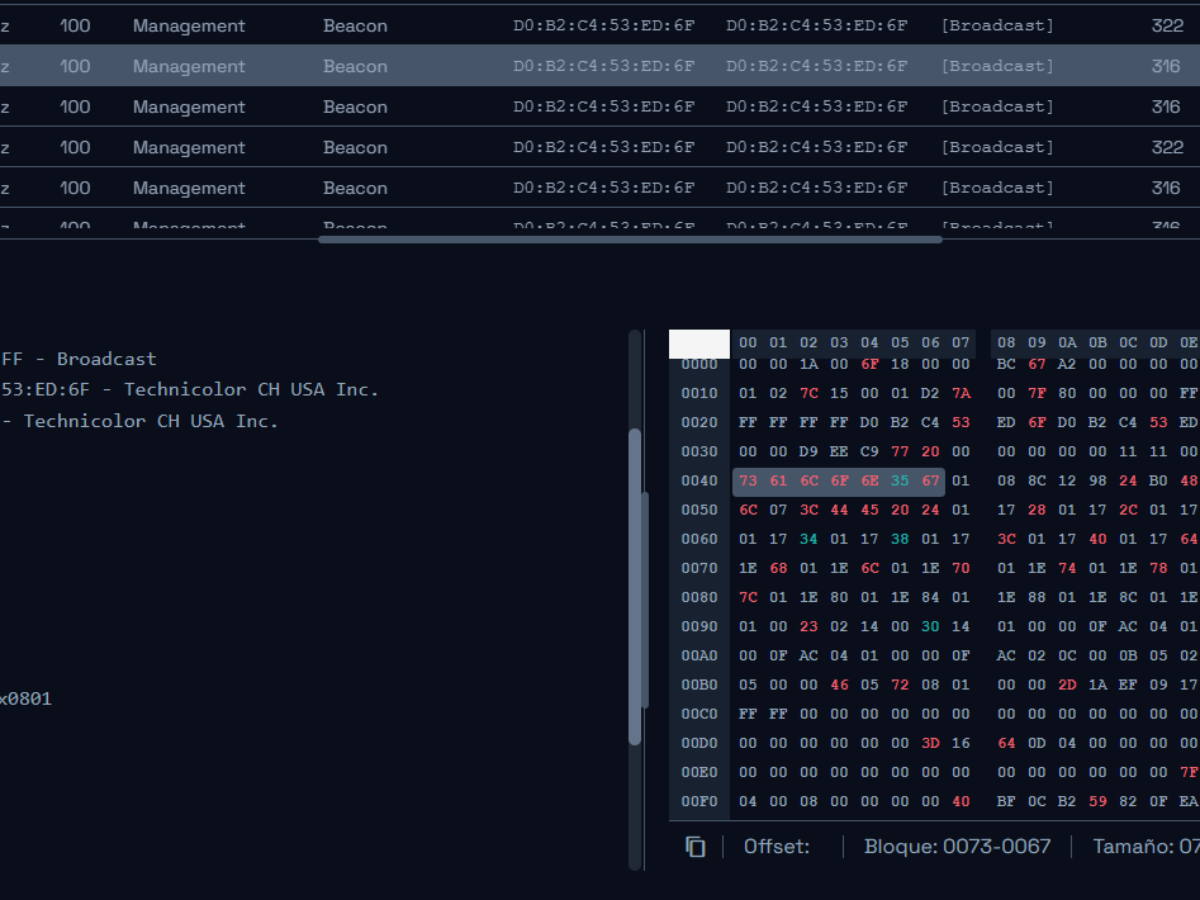The width and height of the screenshot is (1200, 900).
Task: Select the '53:ED:6F - Technicolor CH USA Inc.' line
Action: point(190,390)
